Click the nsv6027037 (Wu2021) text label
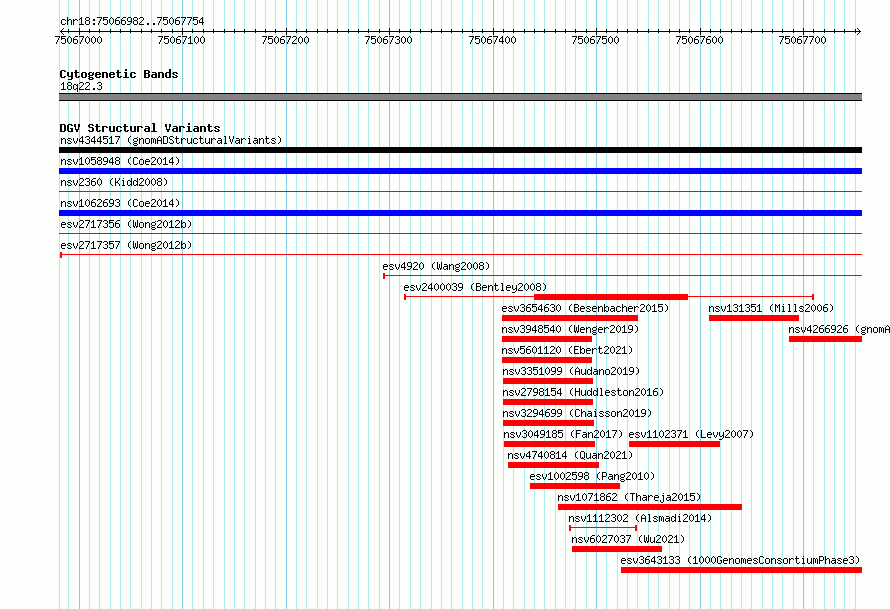This screenshot has height=609, width=890. (628, 539)
